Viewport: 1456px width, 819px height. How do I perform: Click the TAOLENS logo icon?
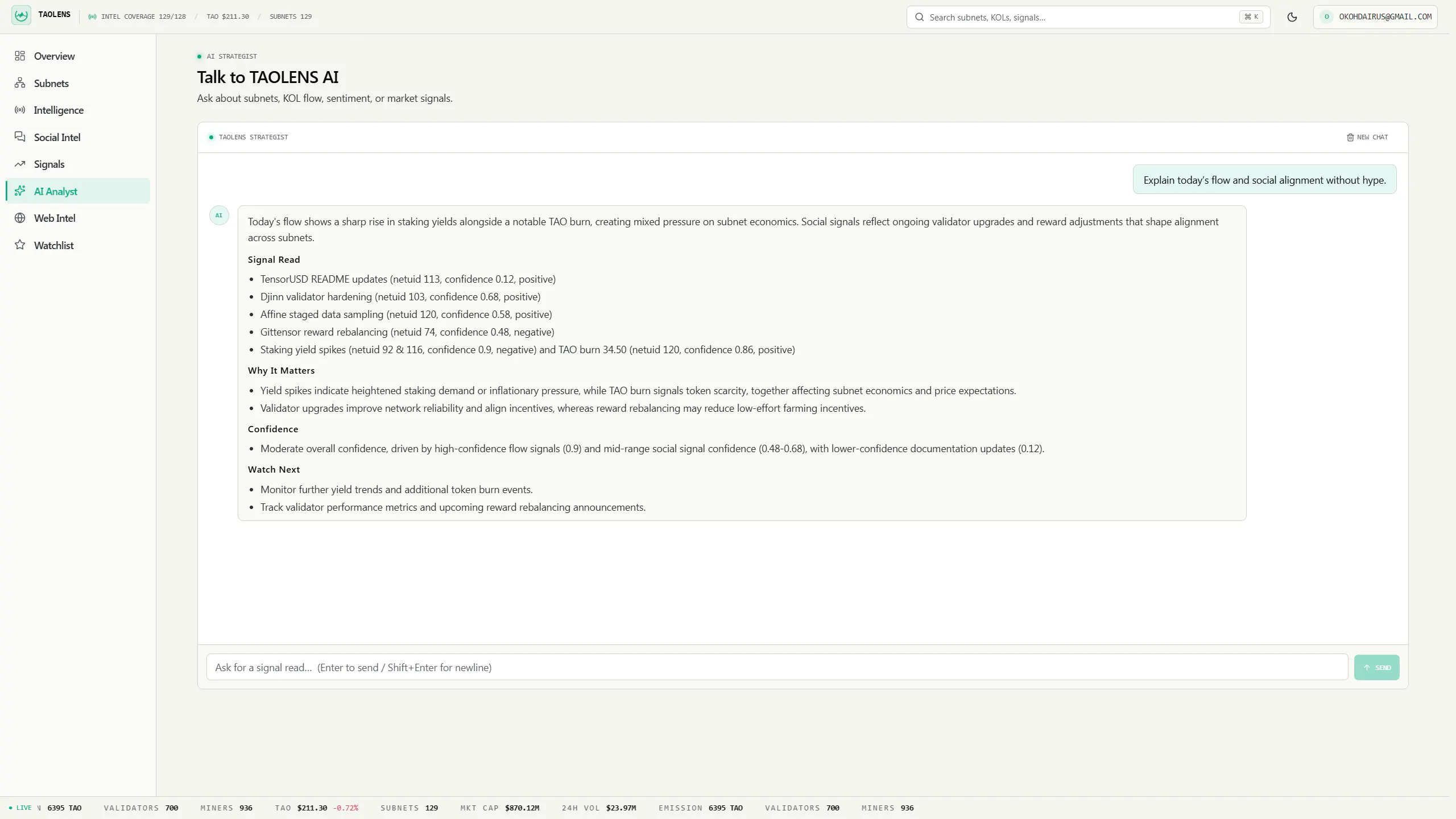(21, 15)
